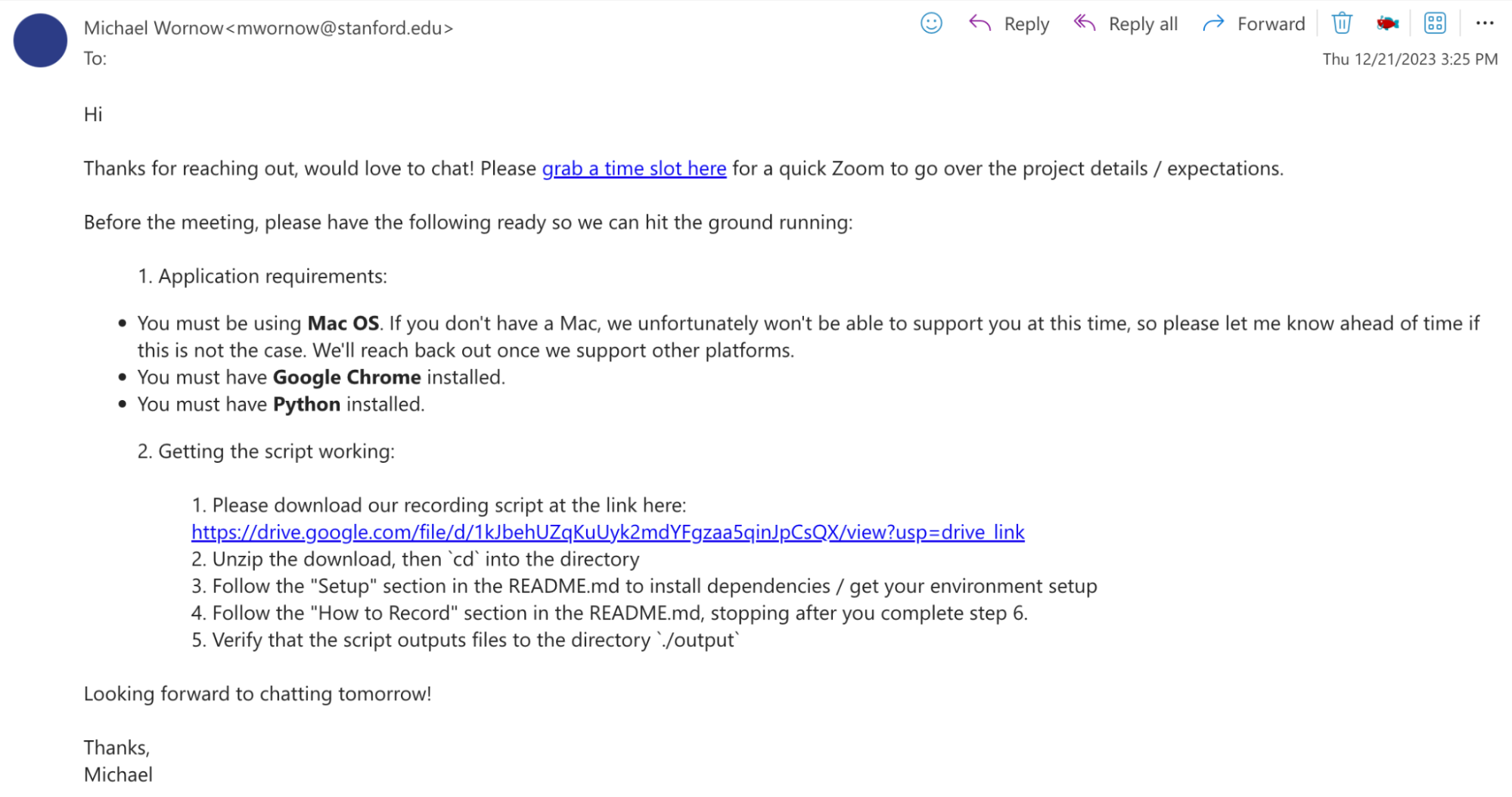Click the Thu 12/21/2023 3:25 PM timestamp
This screenshot has width=1512, height=797.
point(1409,59)
